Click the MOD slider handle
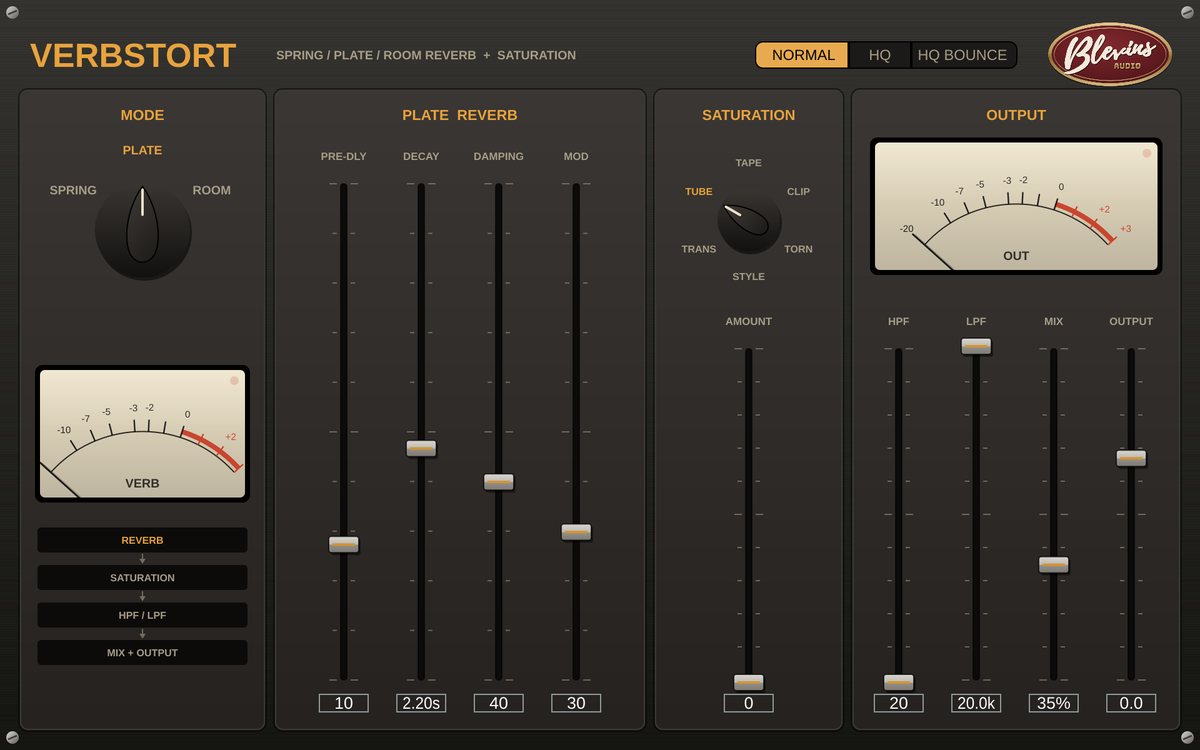Viewport: 1200px width, 750px height. pyautogui.click(x=576, y=532)
